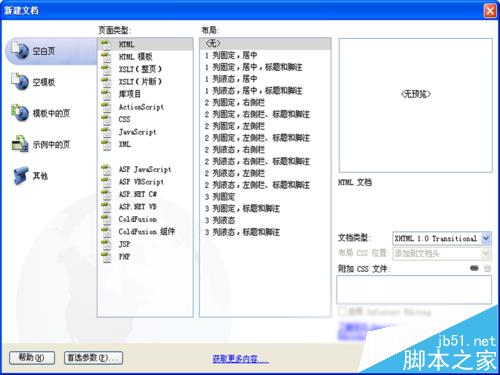This screenshot has height=375, width=500.
Task: Pick layout 2 列液态,右侧栏
Action: pos(265,150)
